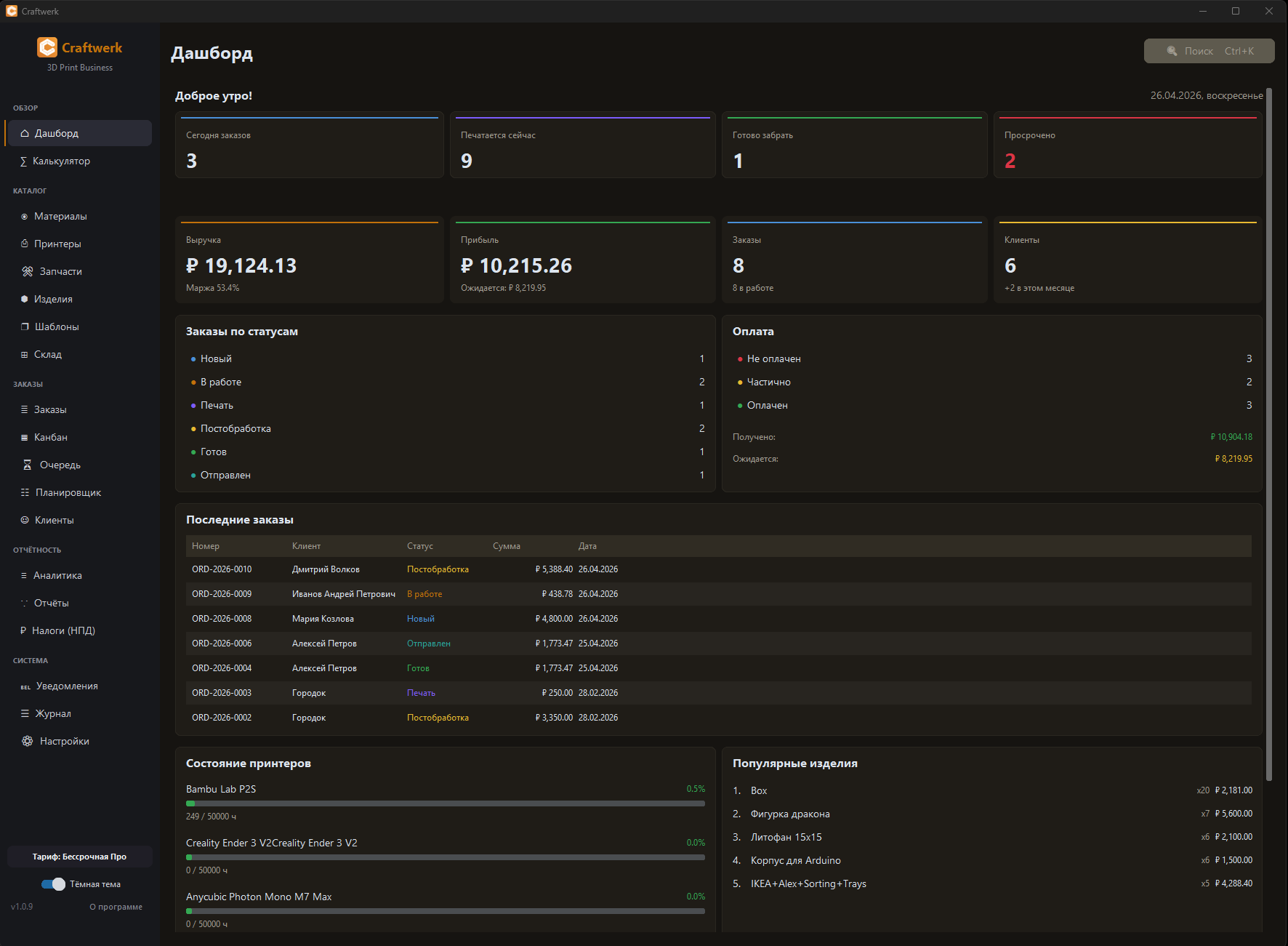This screenshot has height=946, width=1288.
Task: Click the Clients (Клиенты) smiley icon
Action: (25, 521)
